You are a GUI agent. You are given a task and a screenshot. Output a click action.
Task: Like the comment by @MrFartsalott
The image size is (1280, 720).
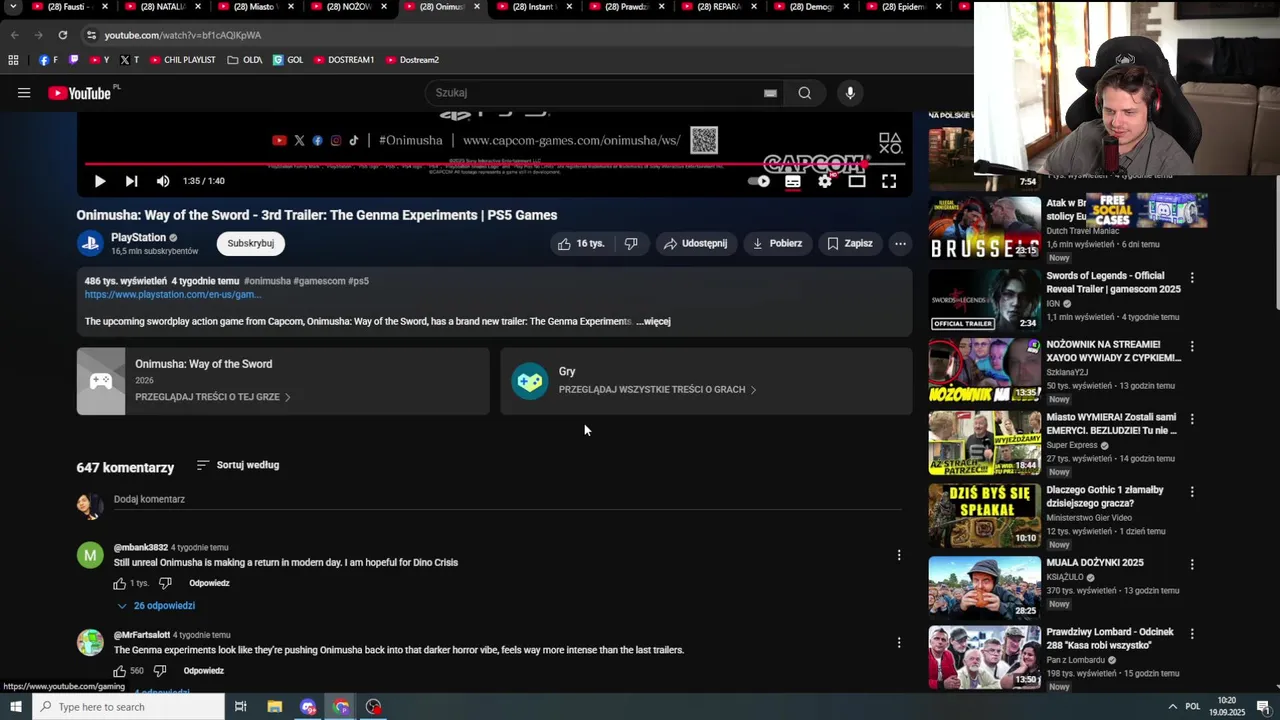(x=120, y=671)
